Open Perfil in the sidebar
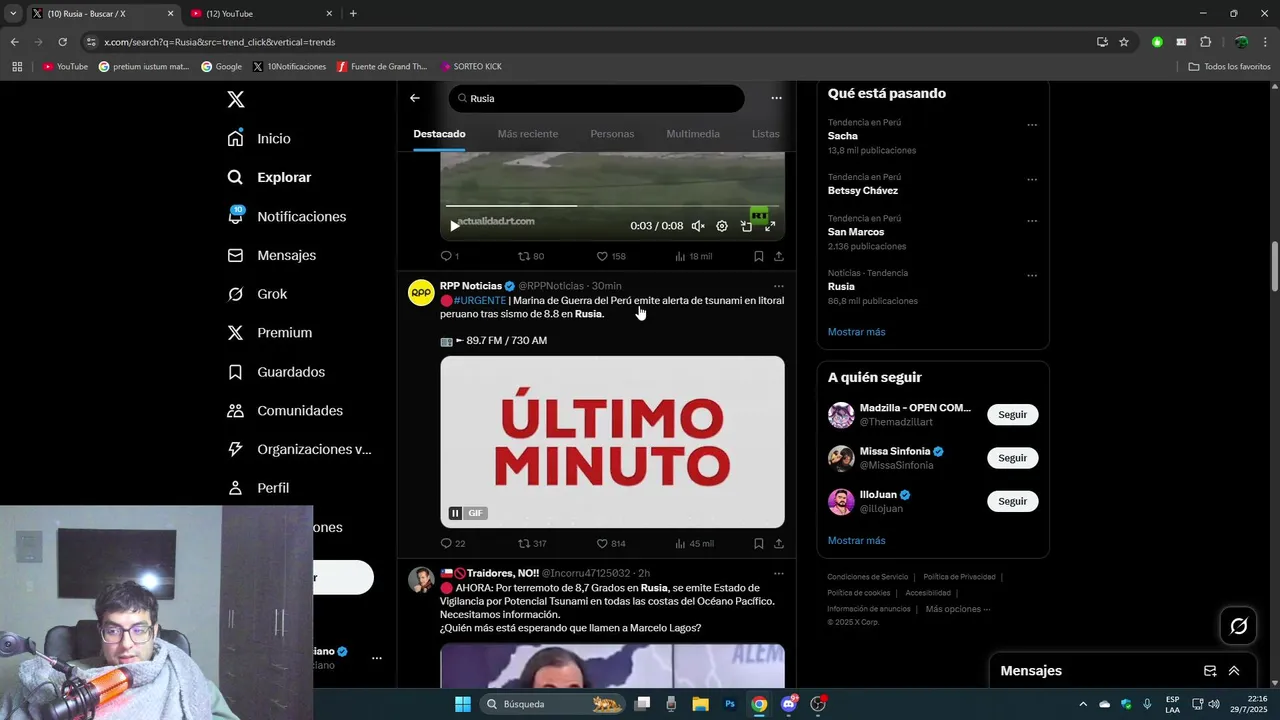The image size is (1280, 720). [258, 488]
